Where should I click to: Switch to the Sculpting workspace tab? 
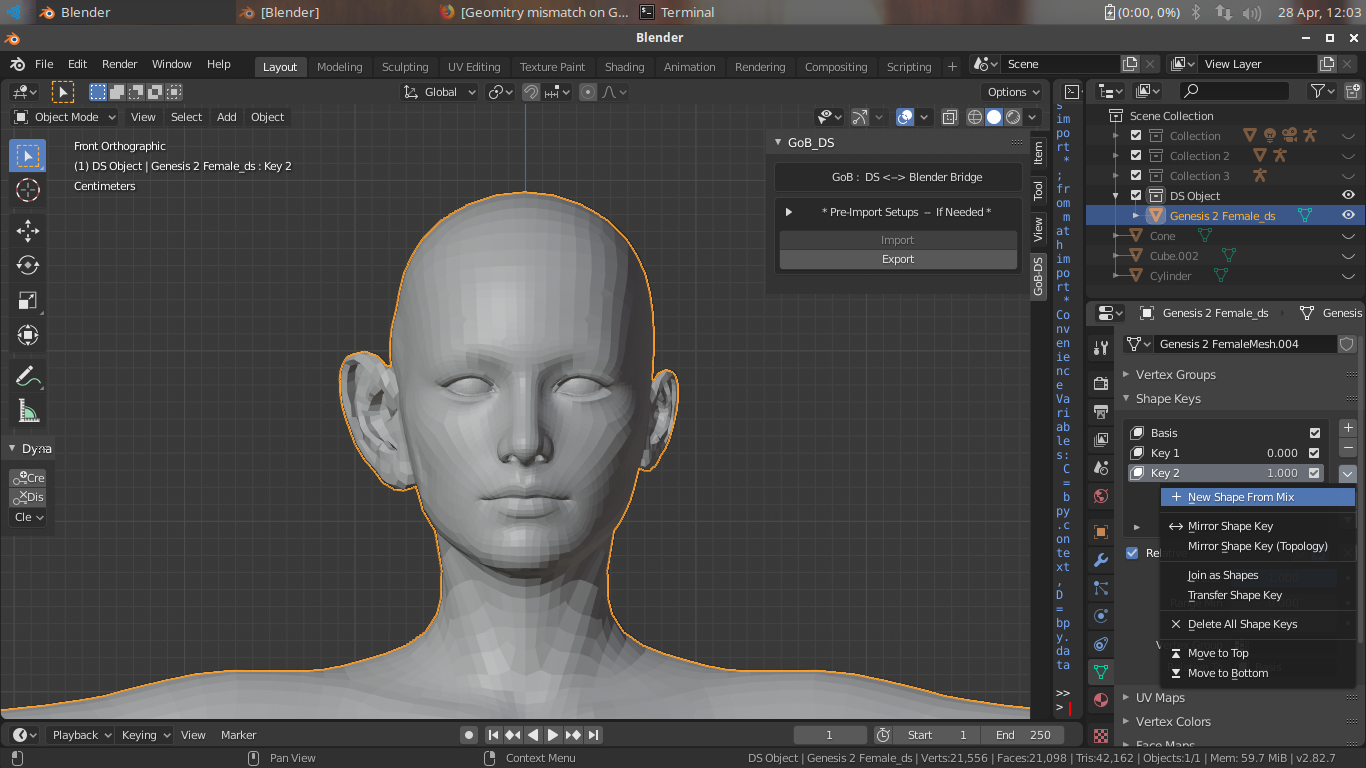pos(404,67)
